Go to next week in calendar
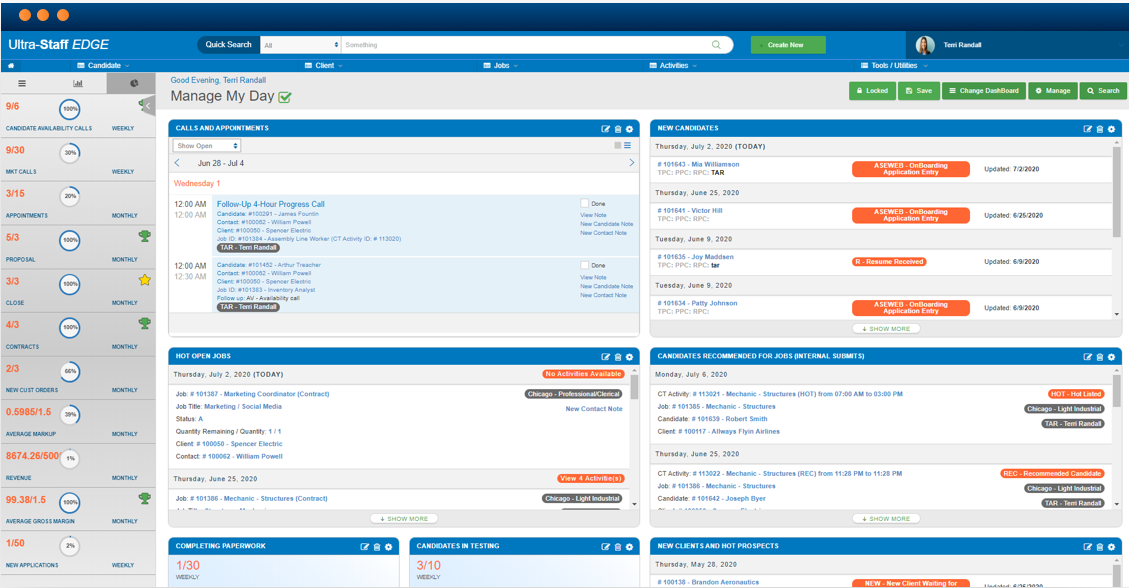Screen dimensions: 1129x588 [x=631, y=163]
